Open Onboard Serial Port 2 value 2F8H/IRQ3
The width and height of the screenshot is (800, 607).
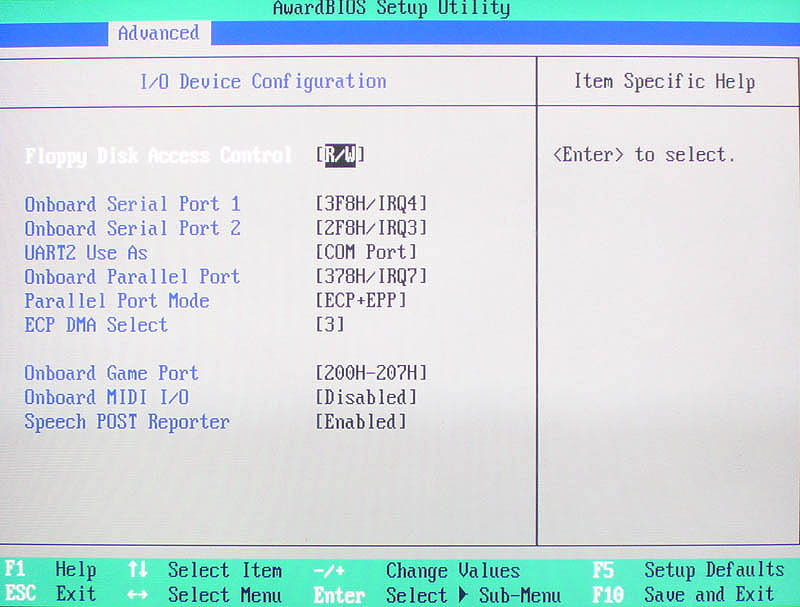(x=371, y=228)
